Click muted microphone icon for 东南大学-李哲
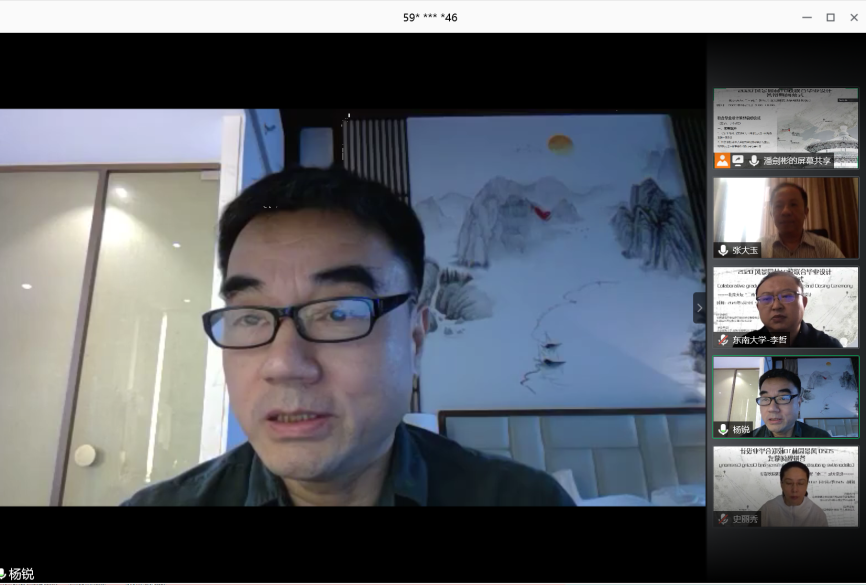Viewport: 866px width, 585px height. (x=723, y=340)
